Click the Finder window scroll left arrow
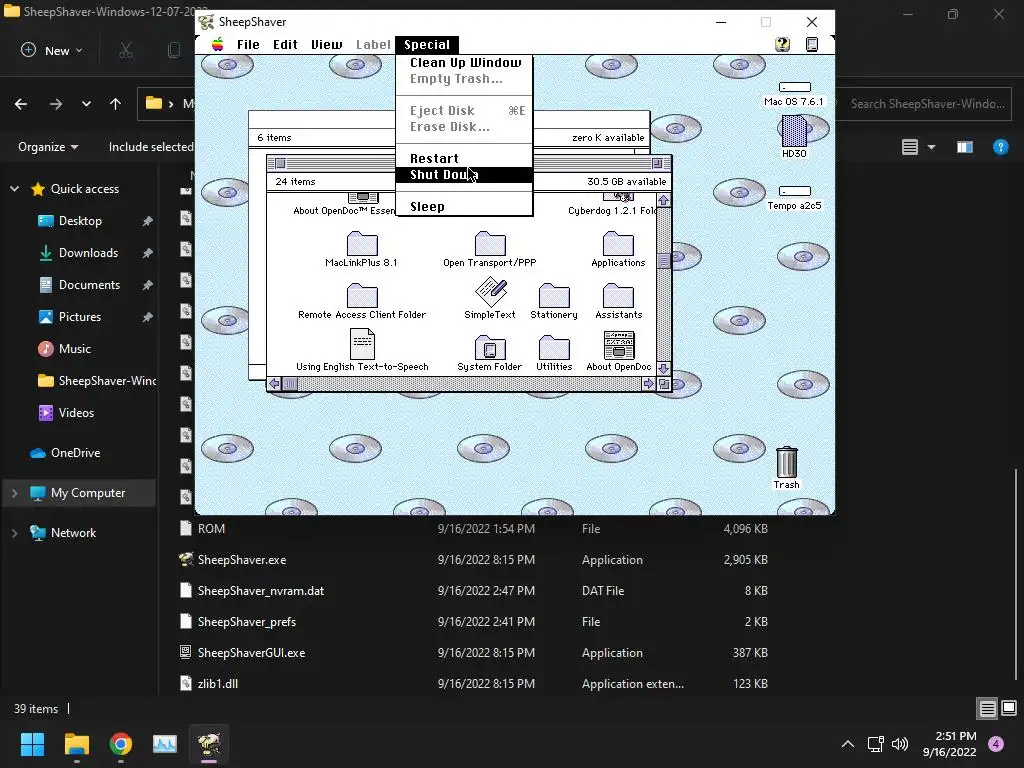This screenshot has width=1024, height=768. [274, 384]
